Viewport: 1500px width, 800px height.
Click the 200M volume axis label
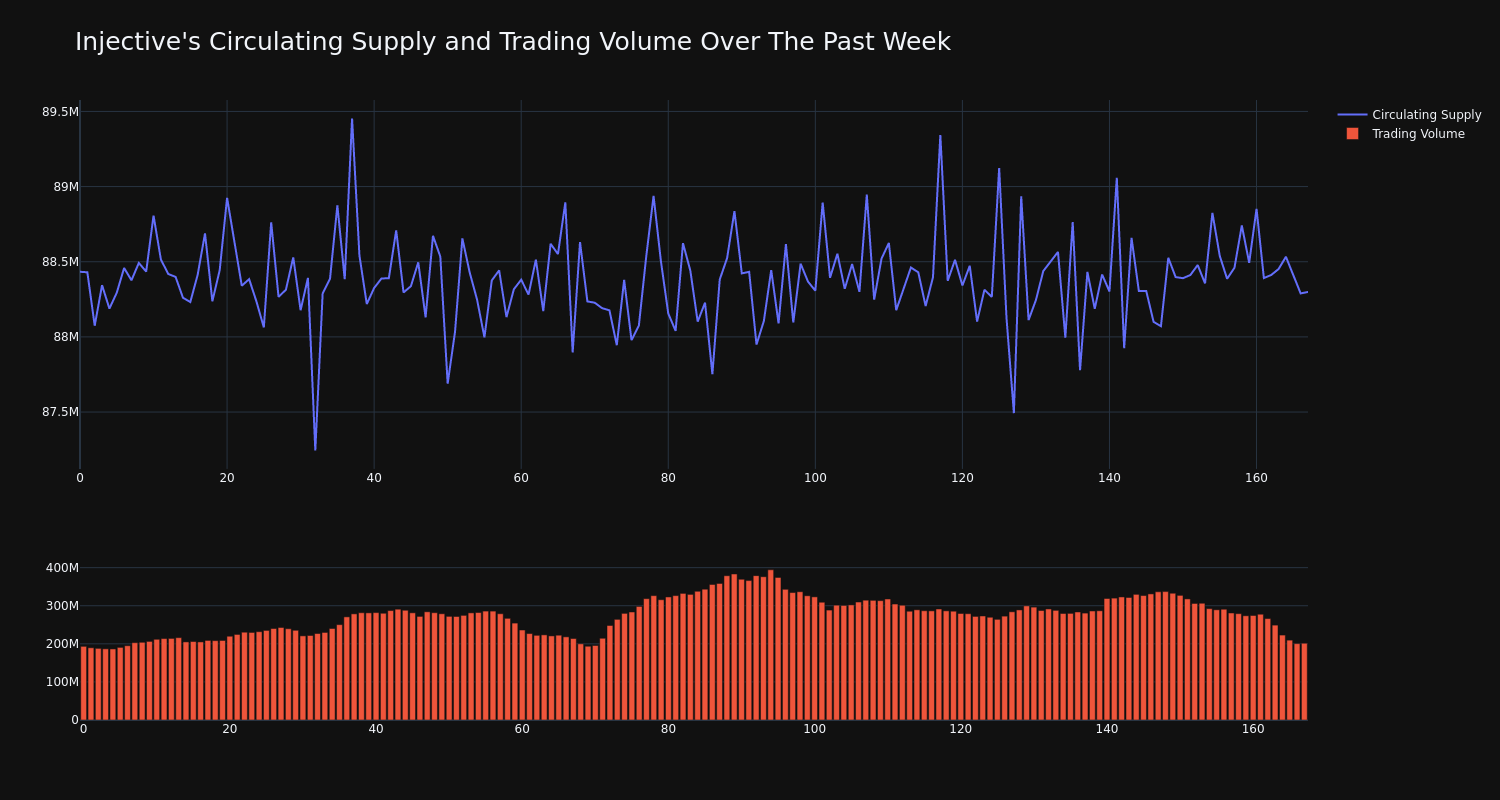click(62, 644)
